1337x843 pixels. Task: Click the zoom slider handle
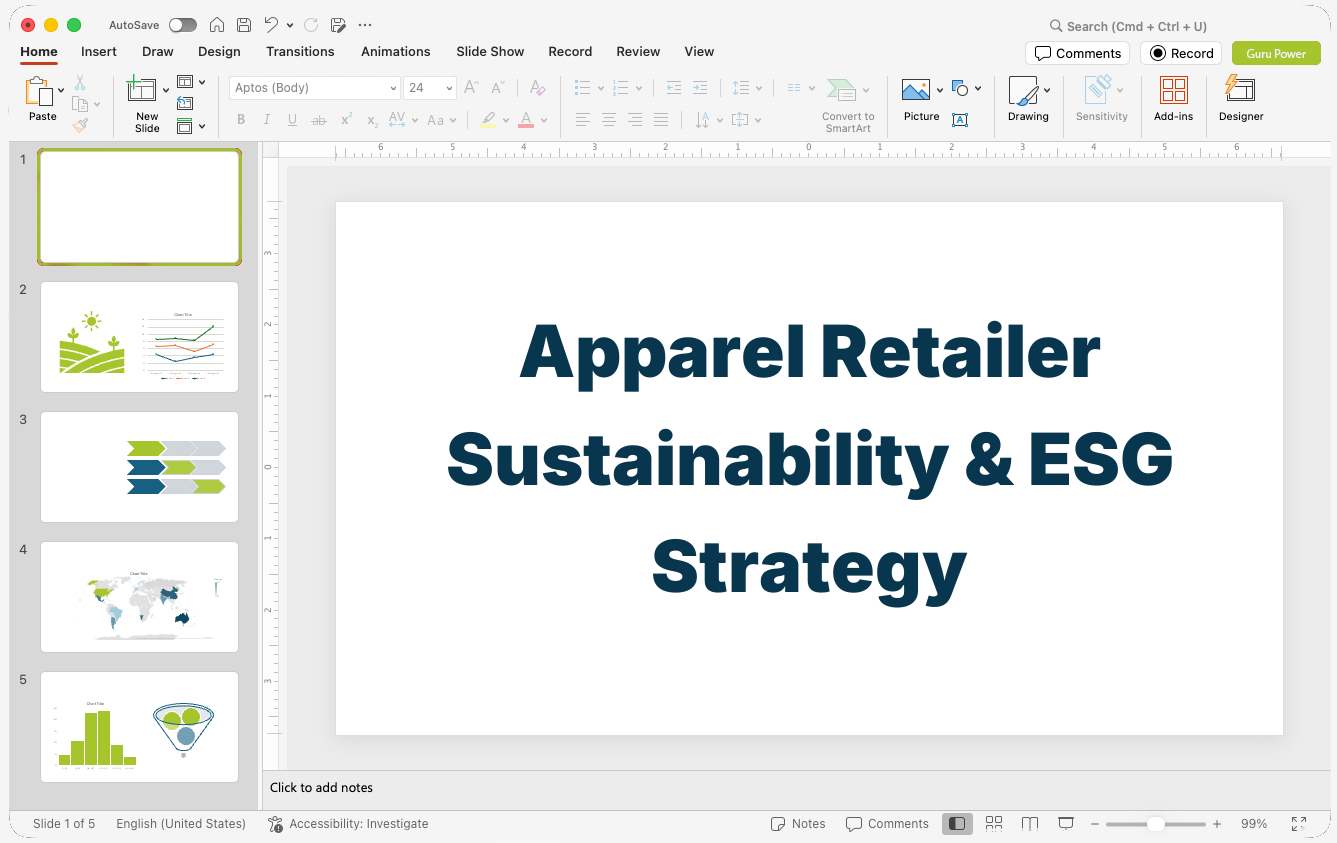(1155, 824)
